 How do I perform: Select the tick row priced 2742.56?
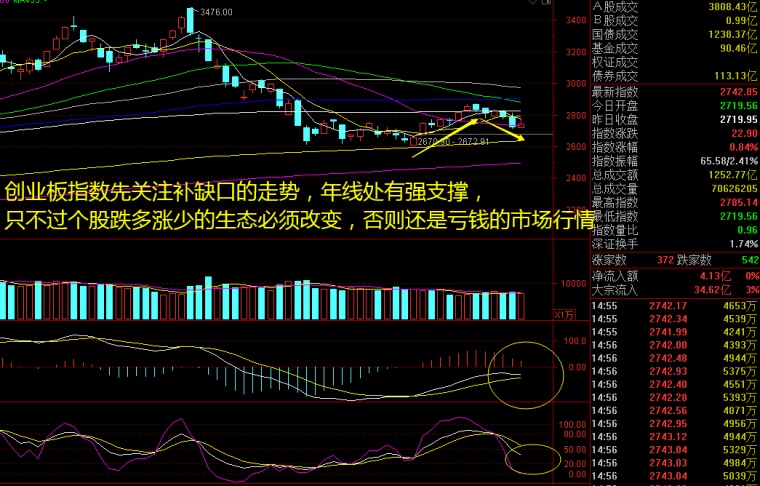coord(675,410)
